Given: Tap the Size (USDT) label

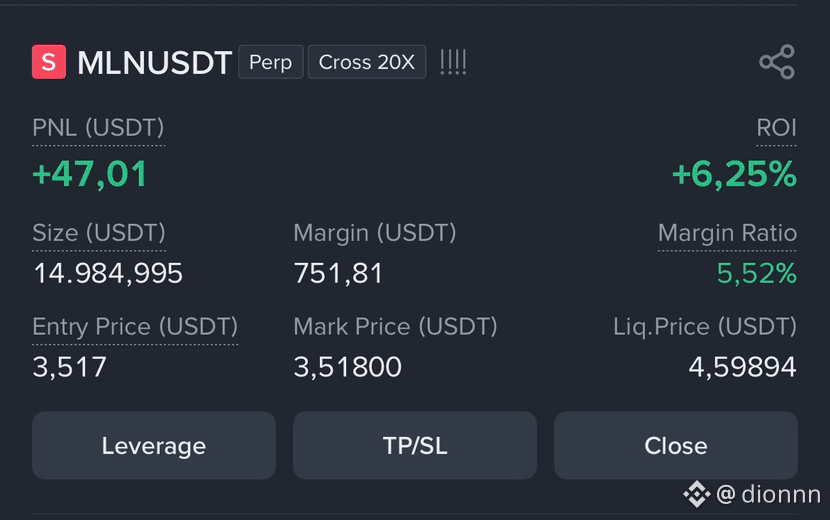Looking at the screenshot, I should coord(99,233).
